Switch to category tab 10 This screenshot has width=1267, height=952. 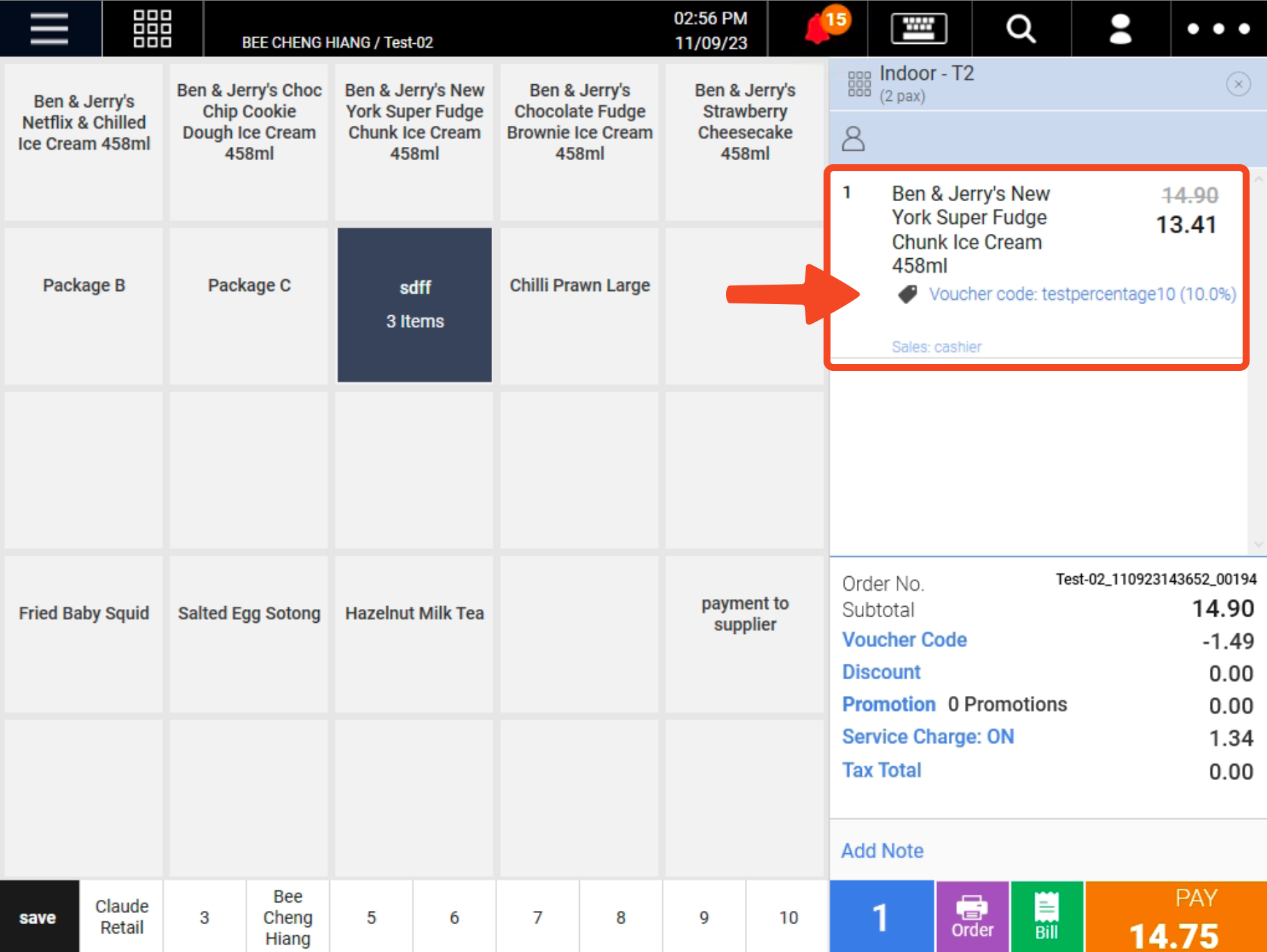point(788,917)
